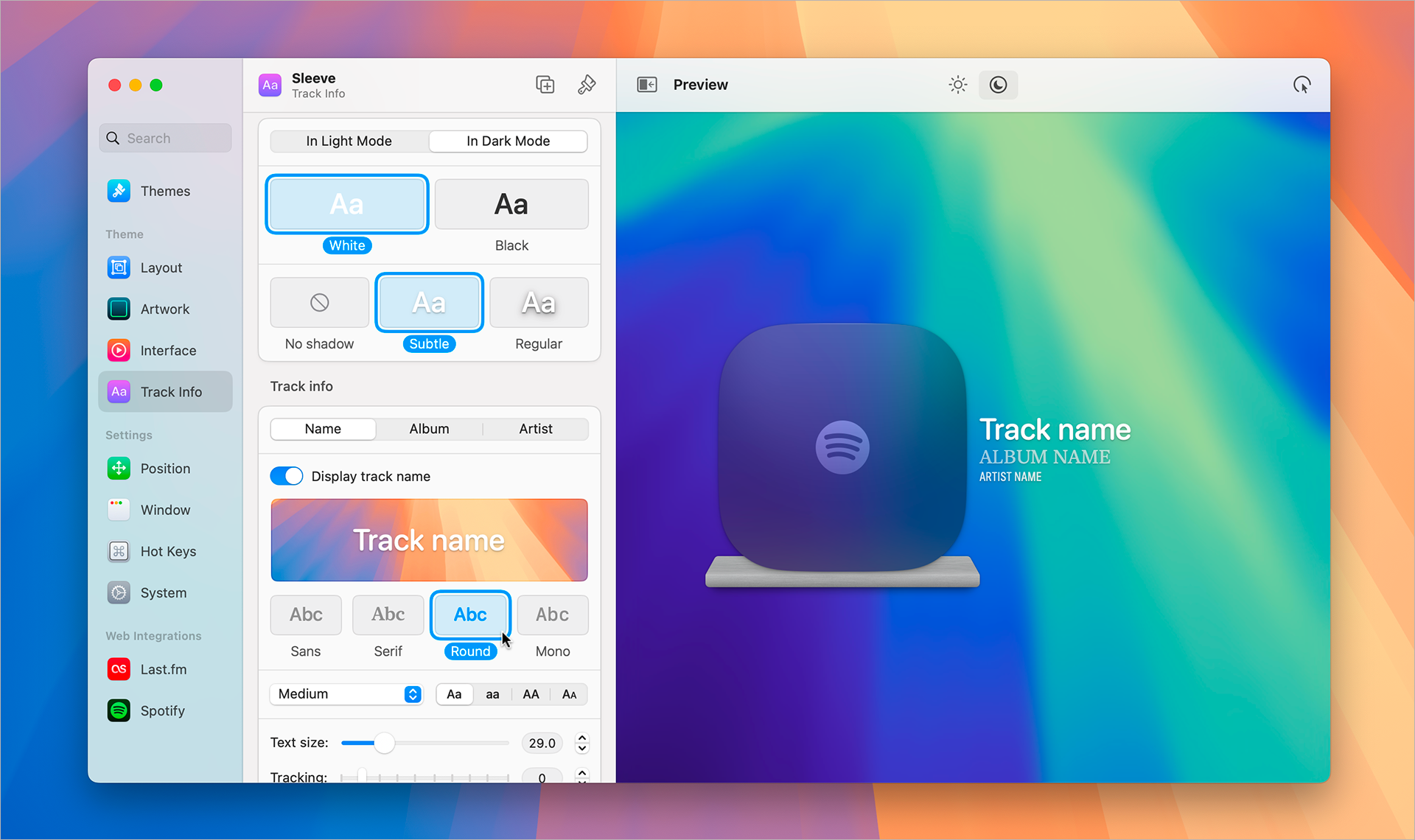Click the Tracking slider
The height and width of the screenshot is (840, 1415).
[425, 777]
